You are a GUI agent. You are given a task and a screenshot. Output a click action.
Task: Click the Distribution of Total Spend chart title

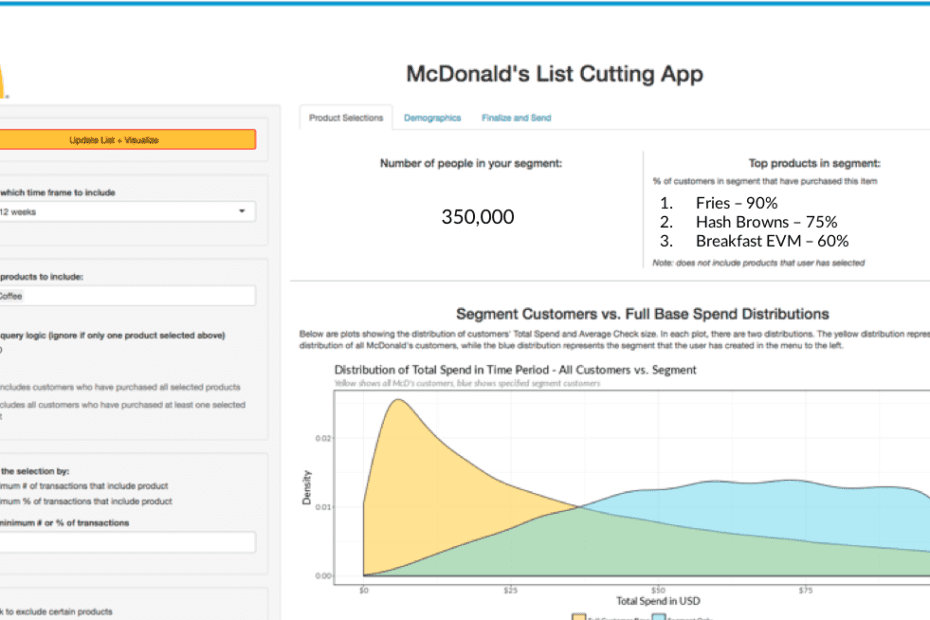515,370
